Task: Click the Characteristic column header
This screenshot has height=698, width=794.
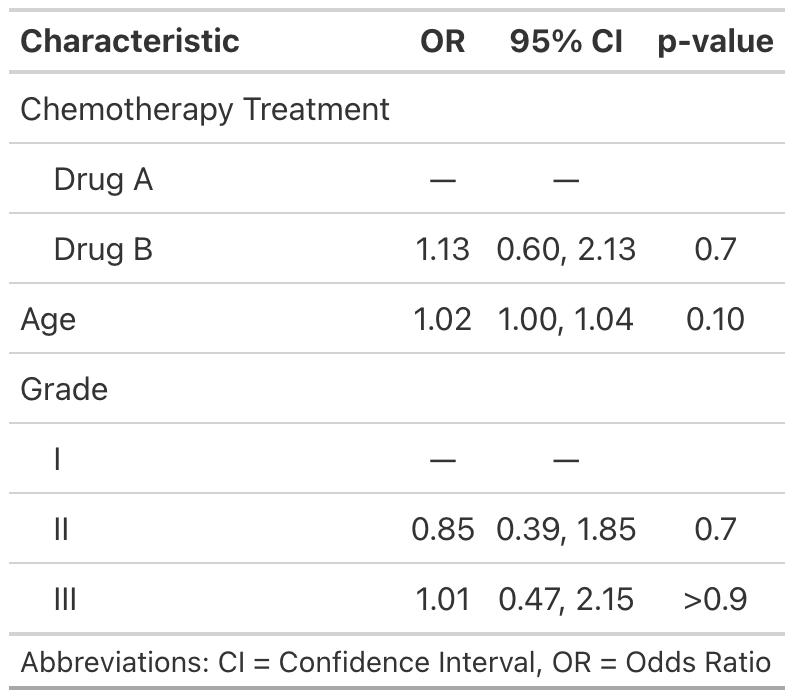Action: point(130,41)
